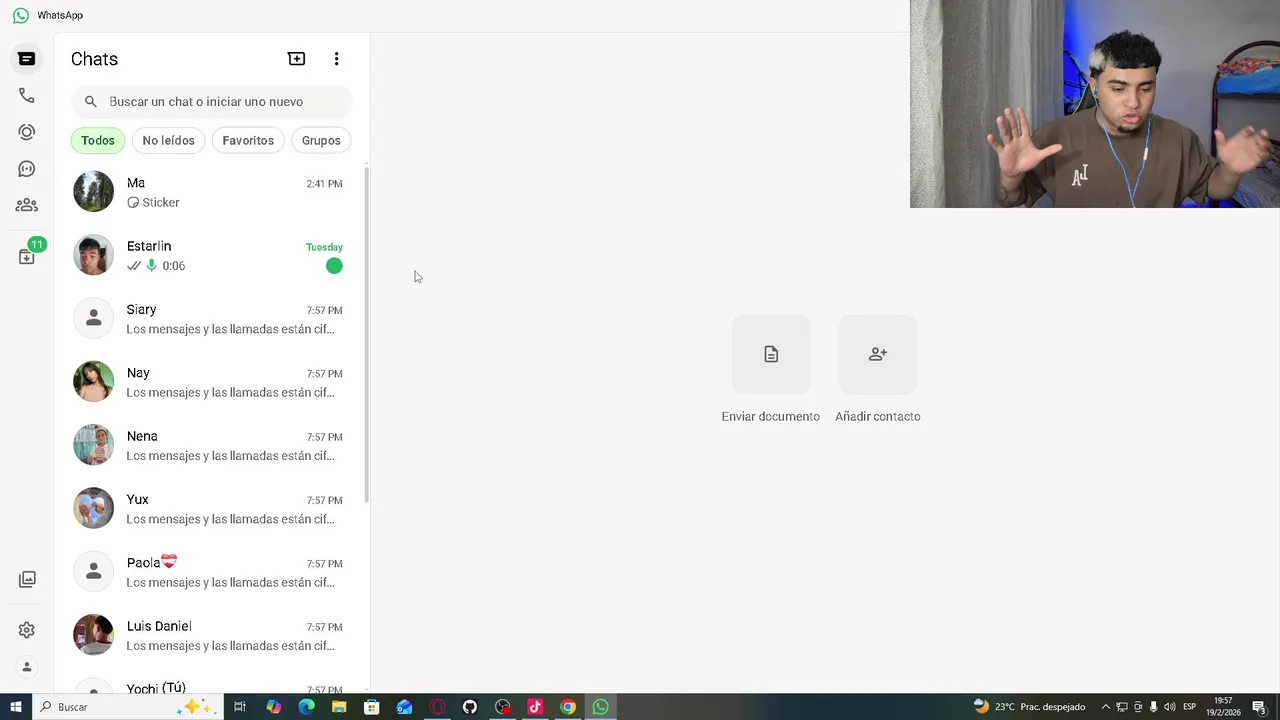Image resolution: width=1280 pixels, height=720 pixels.
Task: Click Siary's default avatar
Action: pos(94,319)
